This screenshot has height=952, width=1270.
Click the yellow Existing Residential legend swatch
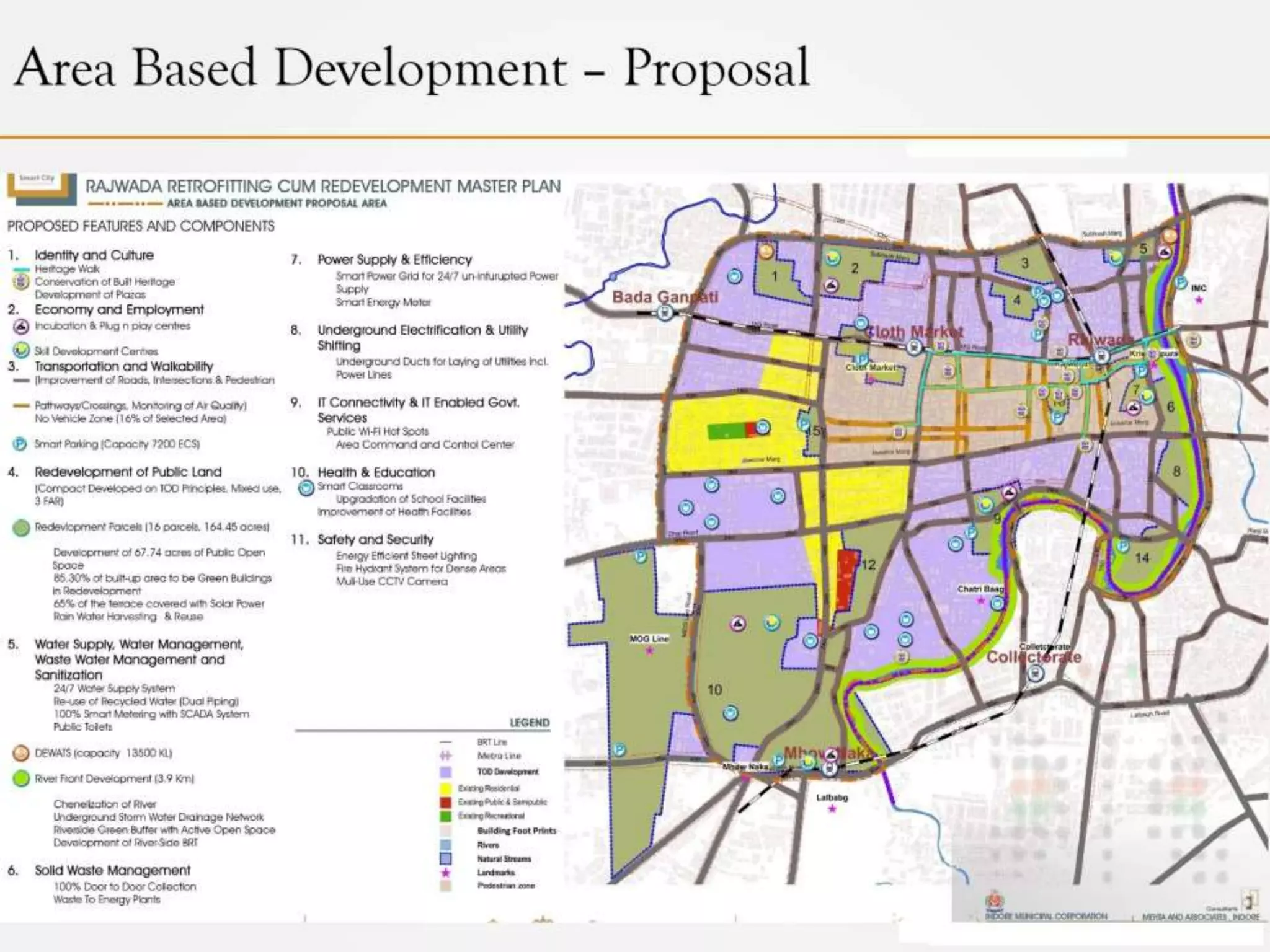445,788
